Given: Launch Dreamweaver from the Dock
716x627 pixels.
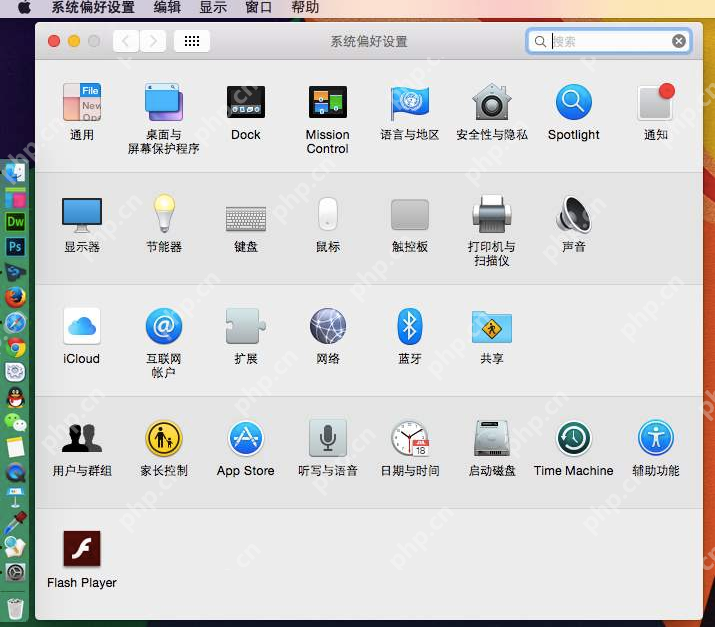Looking at the screenshot, I should pyautogui.click(x=16, y=222).
